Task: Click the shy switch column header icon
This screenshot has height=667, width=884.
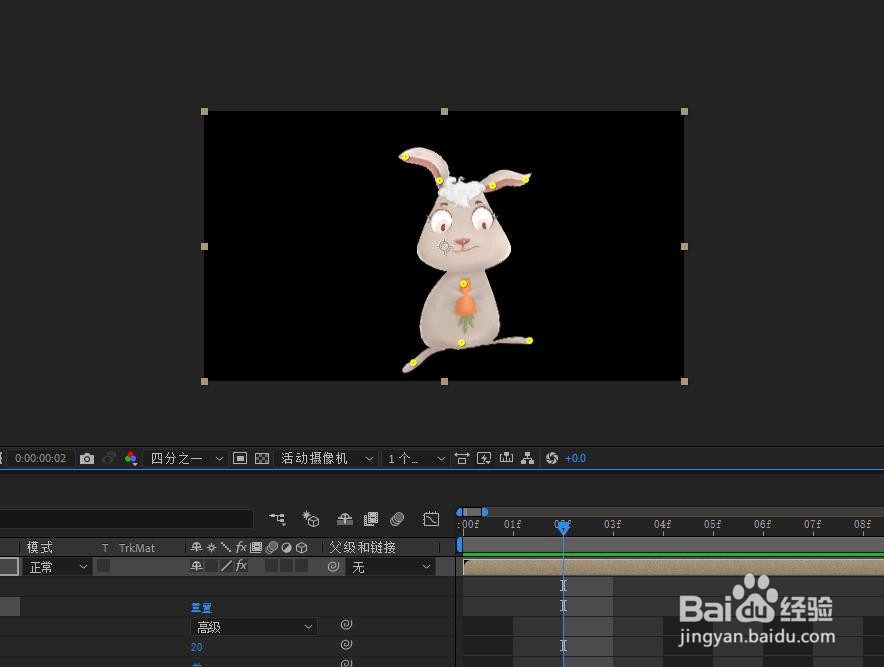Action: click(x=196, y=547)
